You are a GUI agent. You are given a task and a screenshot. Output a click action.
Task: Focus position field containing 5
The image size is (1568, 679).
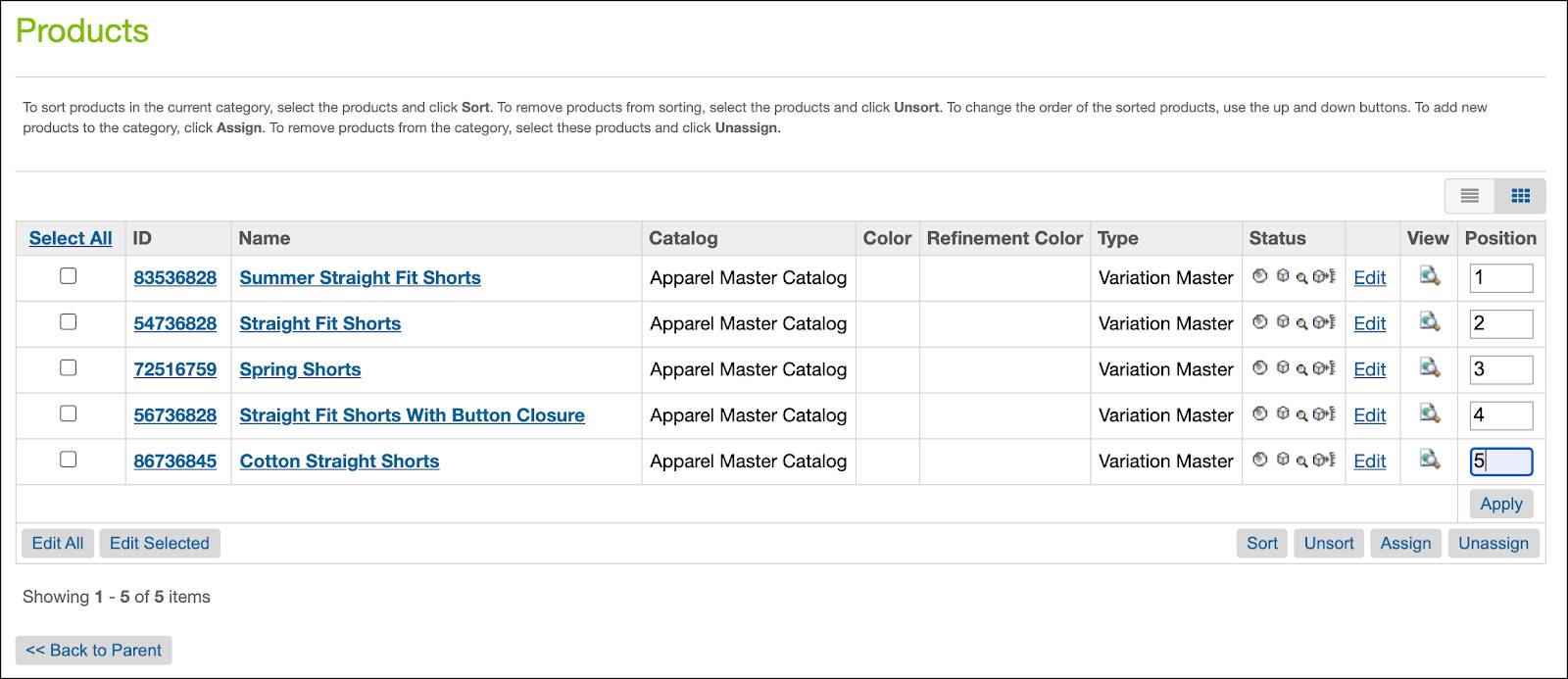pos(1500,461)
